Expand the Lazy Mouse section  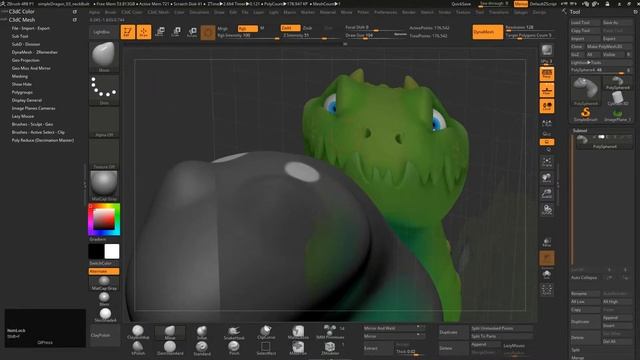(x=23, y=116)
